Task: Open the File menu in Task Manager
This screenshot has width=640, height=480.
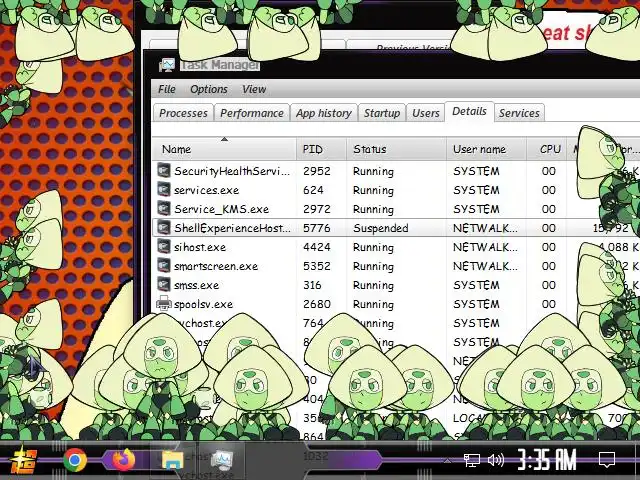Action: (167, 89)
